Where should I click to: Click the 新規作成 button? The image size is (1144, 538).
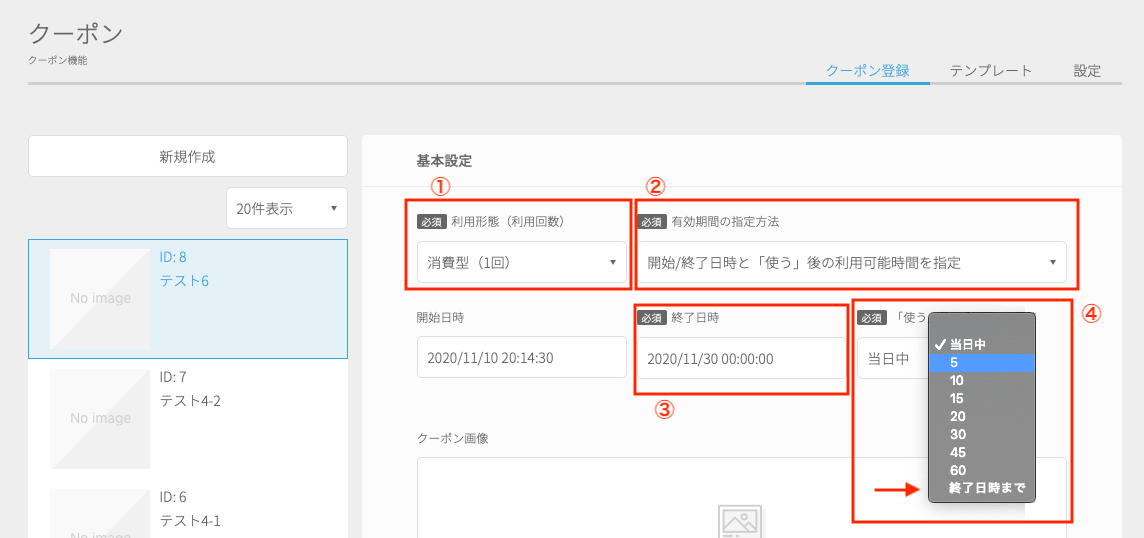188,156
